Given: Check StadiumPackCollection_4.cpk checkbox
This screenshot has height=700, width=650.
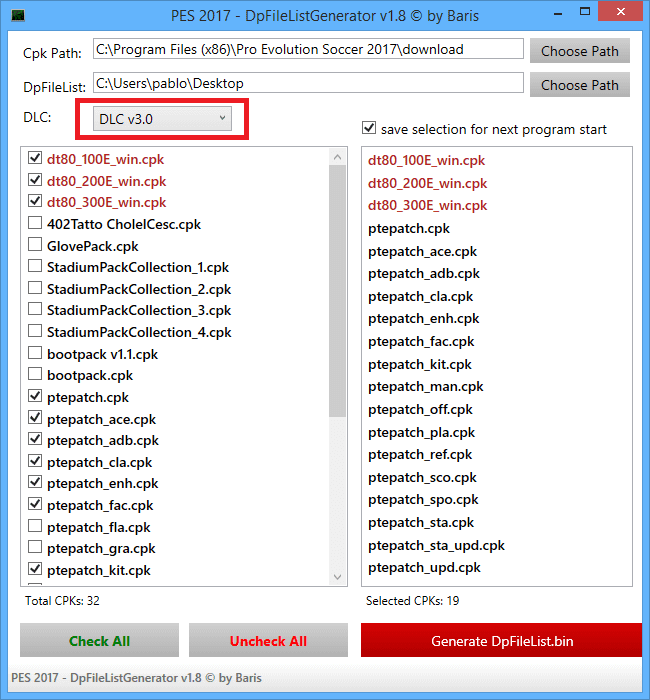Looking at the screenshot, I should 35,331.
